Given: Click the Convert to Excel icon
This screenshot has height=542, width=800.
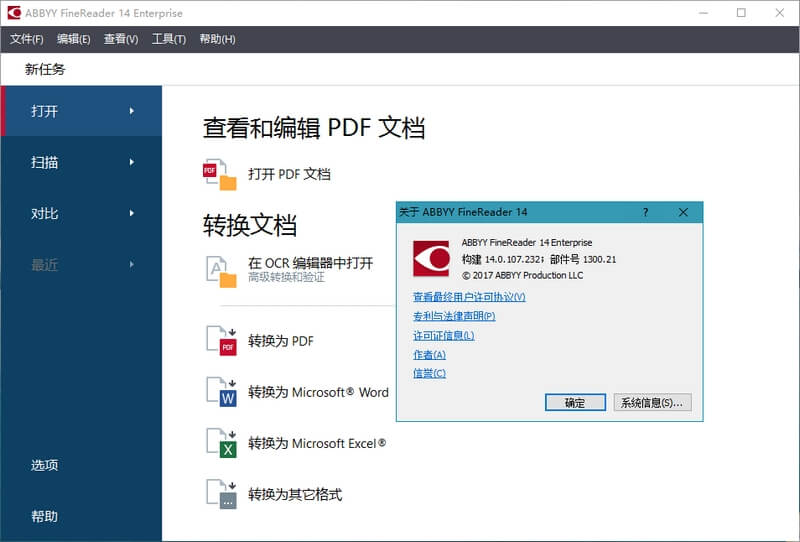Looking at the screenshot, I should pyautogui.click(x=221, y=442).
